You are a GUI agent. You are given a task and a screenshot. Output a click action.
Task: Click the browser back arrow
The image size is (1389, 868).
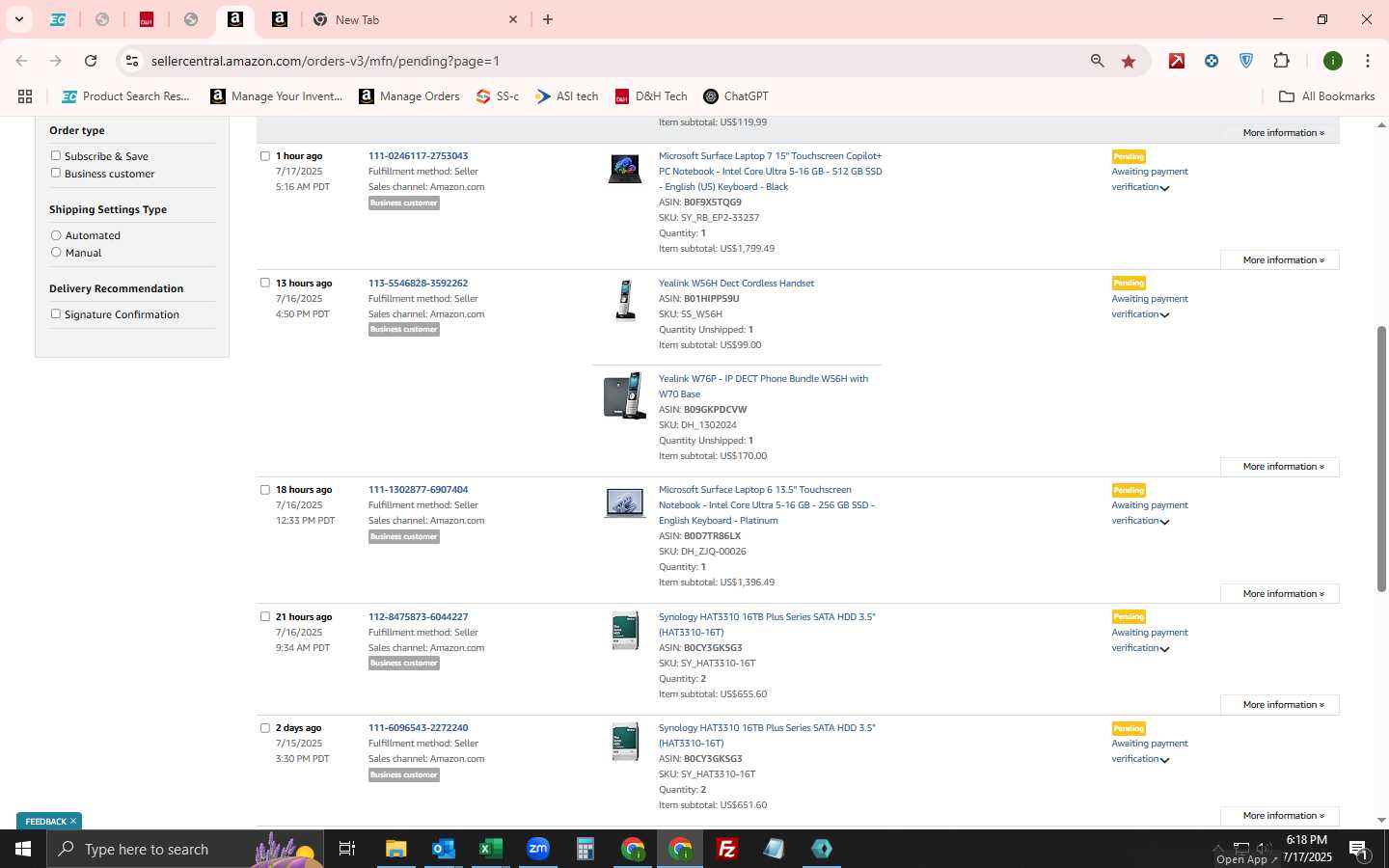(x=21, y=61)
